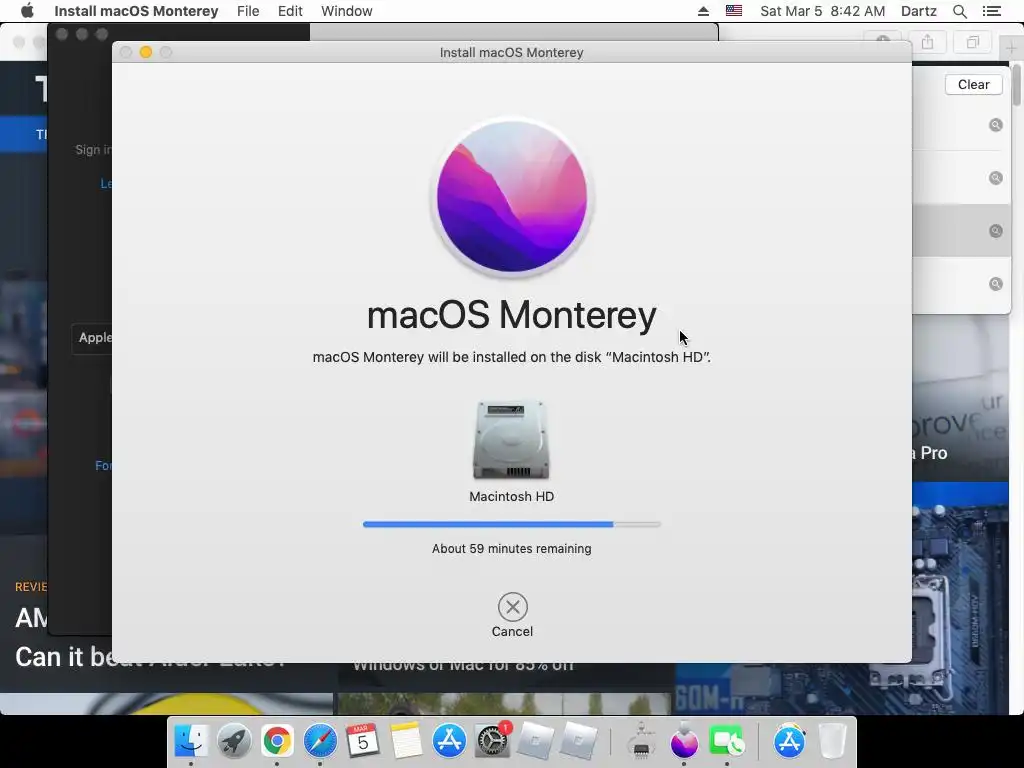Image resolution: width=1024 pixels, height=768 pixels.
Task: Open the Install macOS Monterey app menu
Action: 136,11
